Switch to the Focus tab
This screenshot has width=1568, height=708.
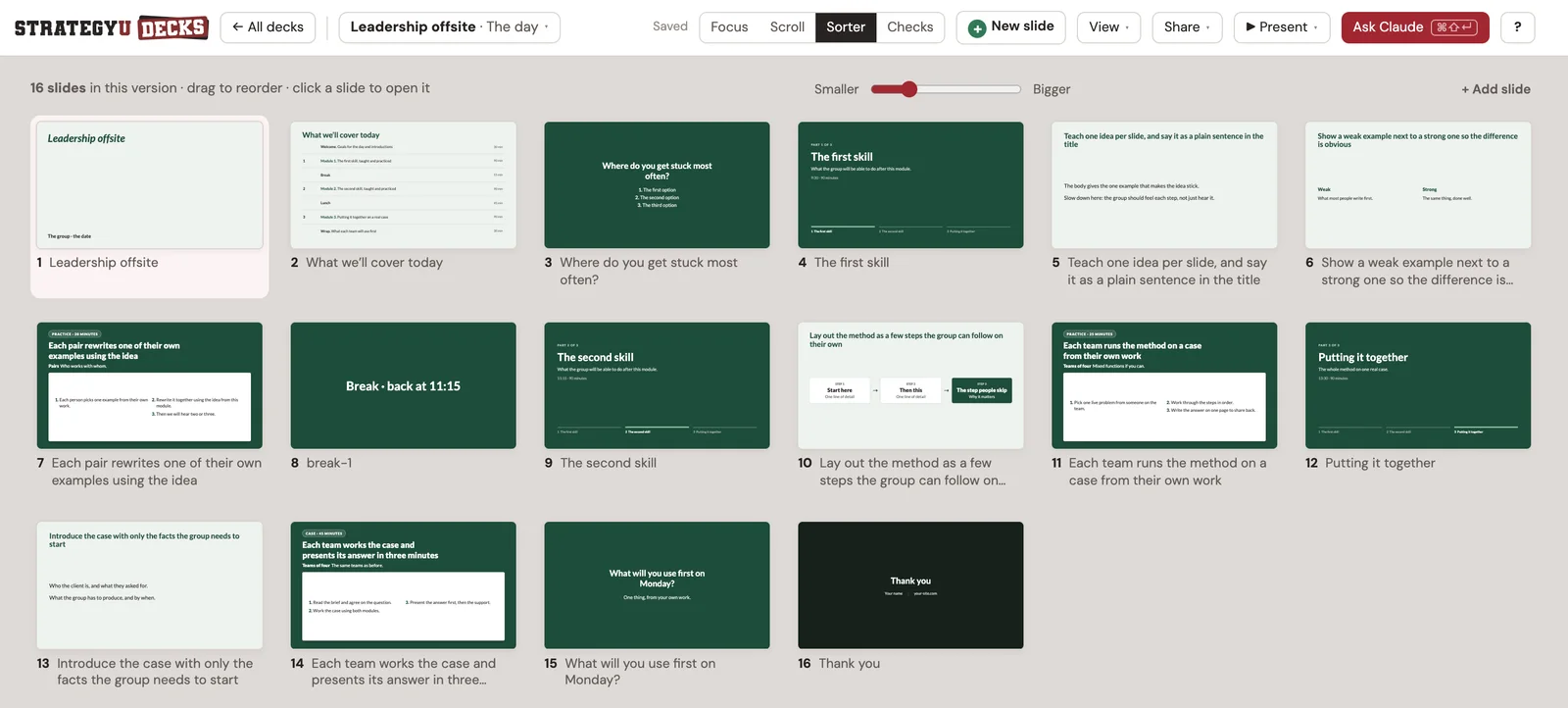point(729,27)
